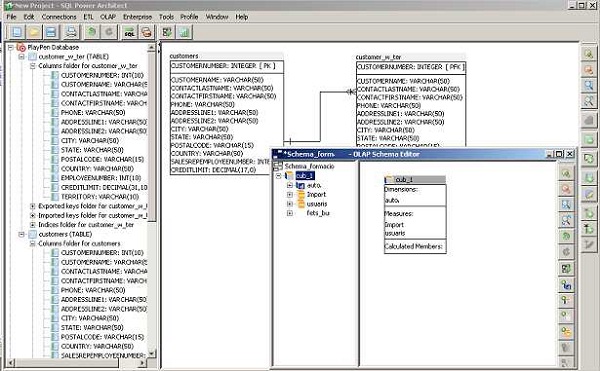600x371 pixels.
Task: Collapse Columns folder for customer_w_ter
Action: [33, 66]
